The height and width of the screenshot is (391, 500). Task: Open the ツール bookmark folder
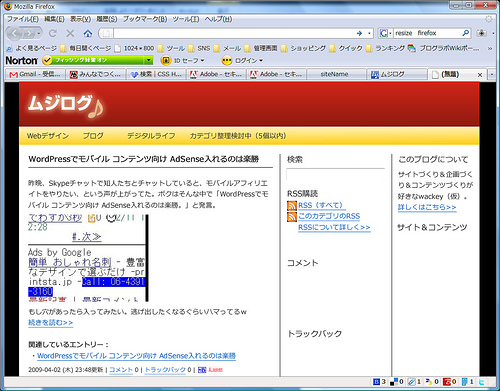[171, 48]
